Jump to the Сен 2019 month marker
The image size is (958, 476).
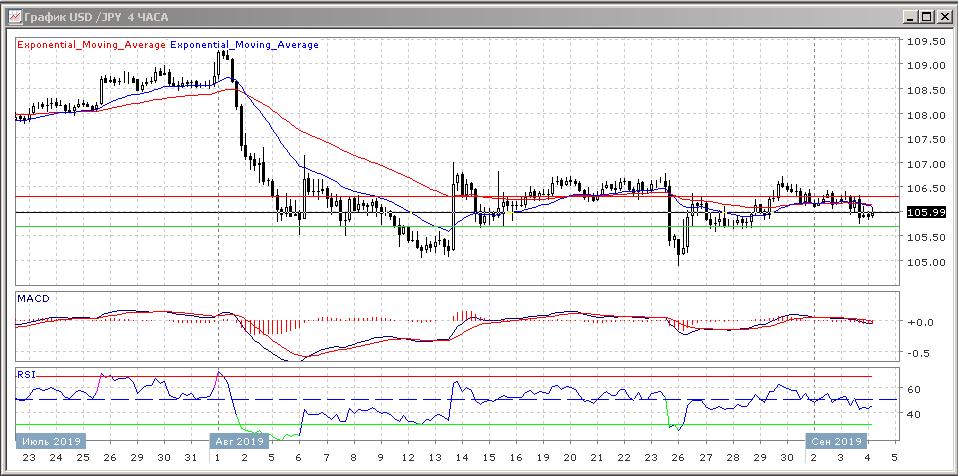(836, 441)
